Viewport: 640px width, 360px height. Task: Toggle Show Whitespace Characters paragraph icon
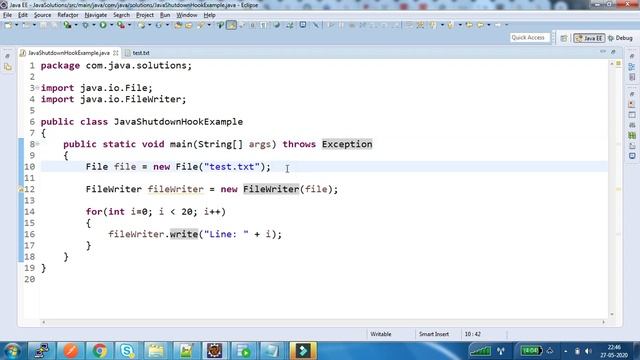coord(263,25)
